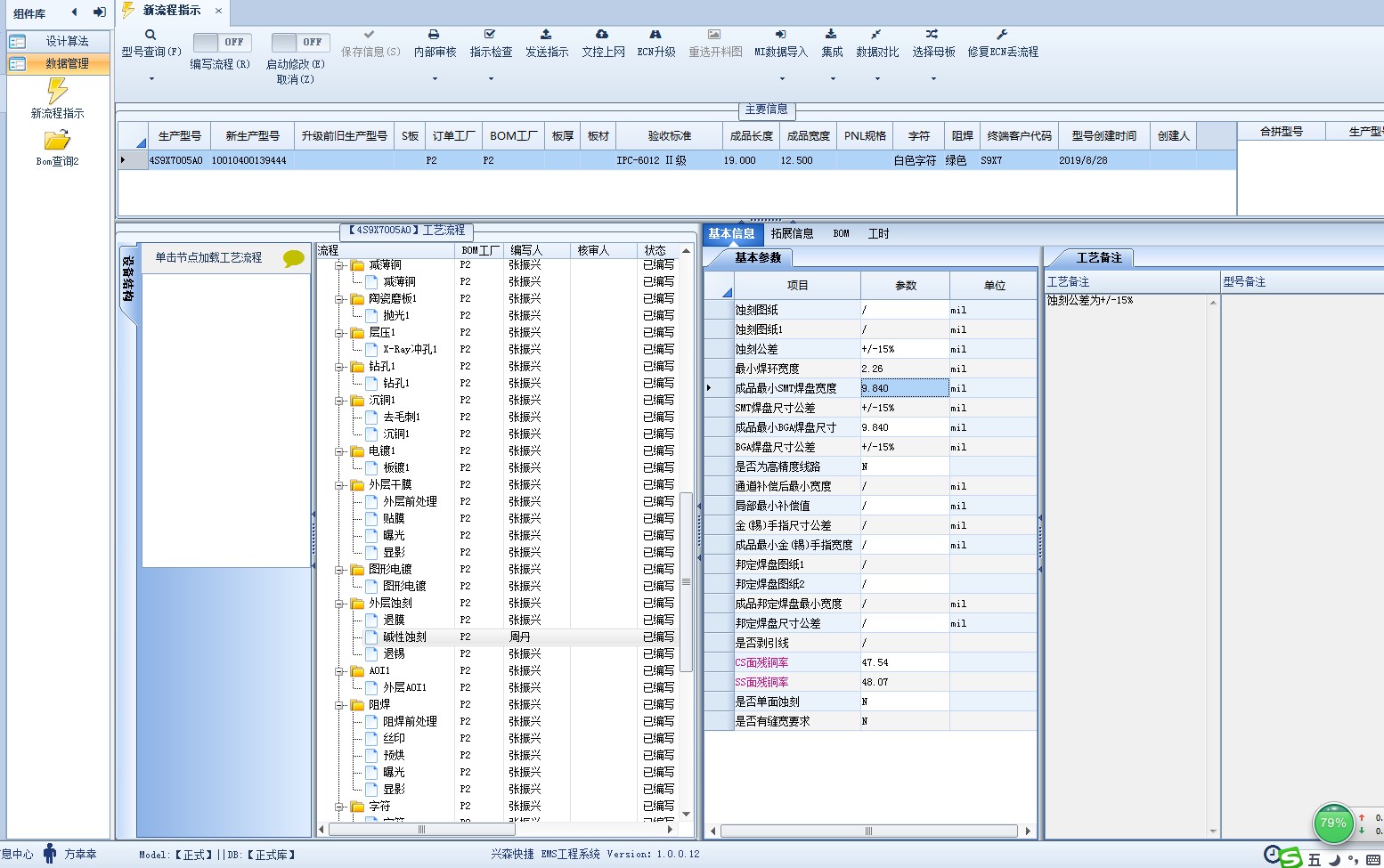Image resolution: width=1384 pixels, height=868 pixels.
Task: Collapse the 阻焊 folder node
Action: click(x=339, y=705)
